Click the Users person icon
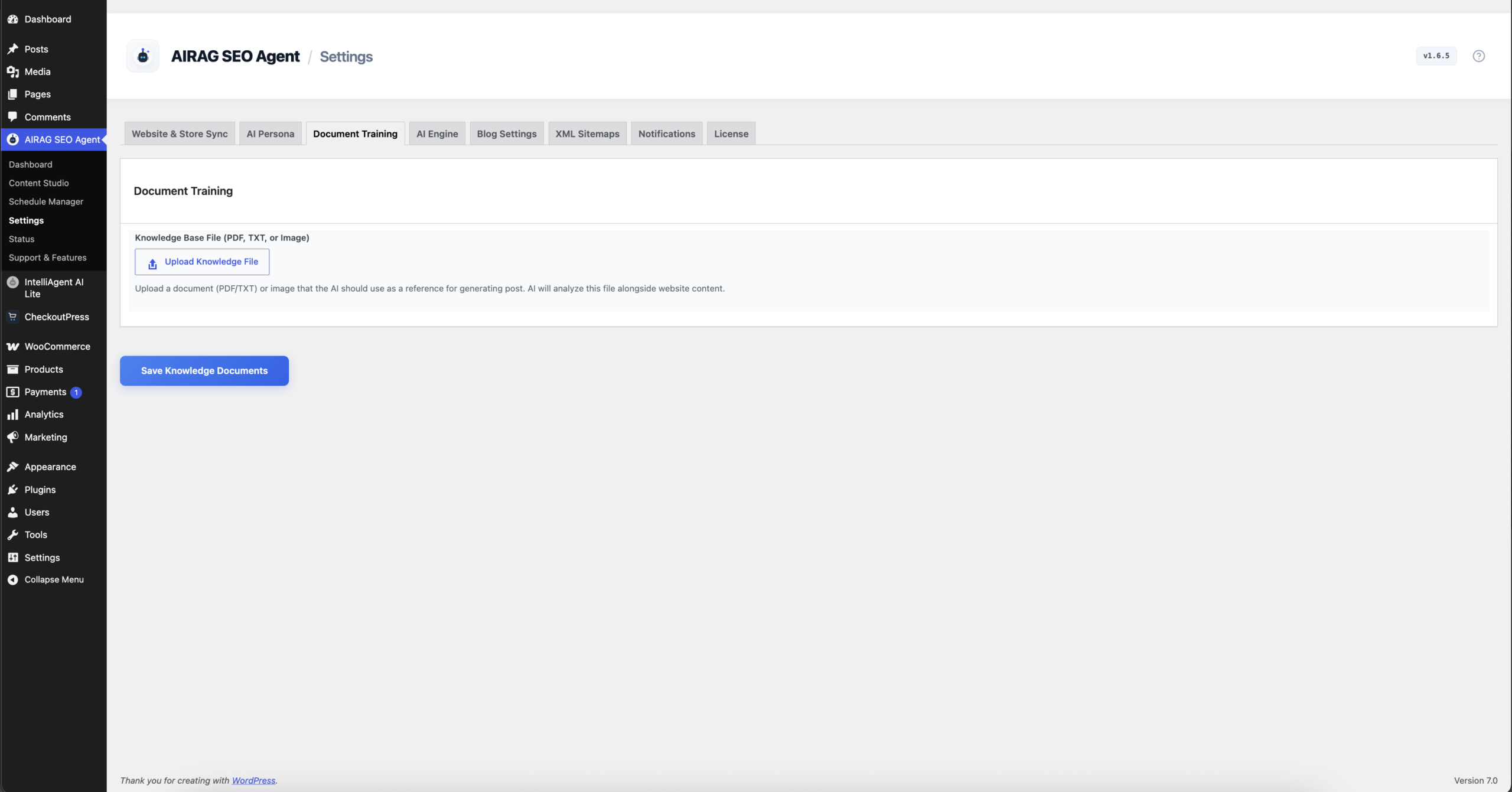Screen dimensions: 1512x792 pyautogui.click(x=12, y=513)
